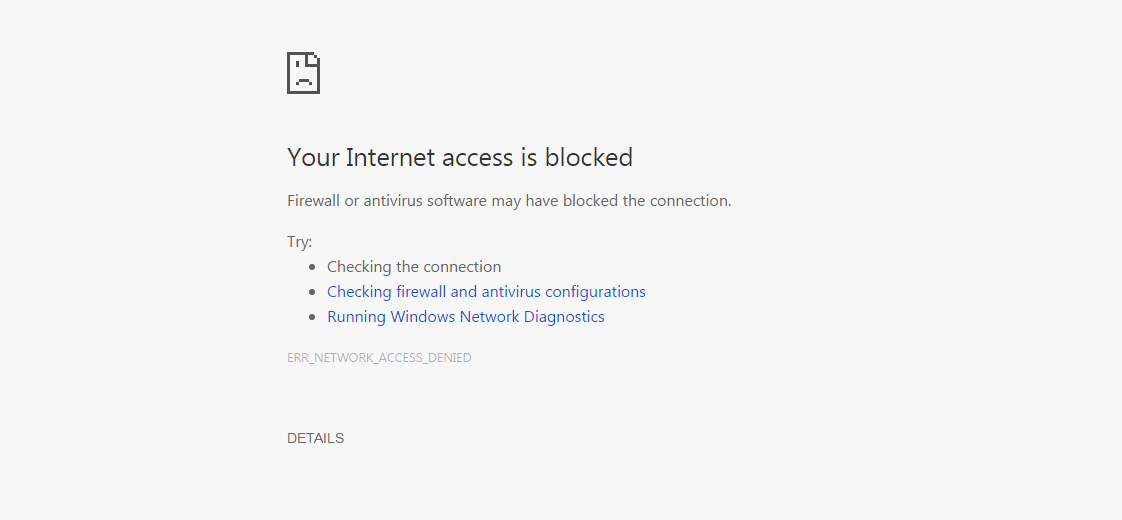Click the folded corner of the page icon
This screenshot has height=520, width=1122.
point(314,58)
